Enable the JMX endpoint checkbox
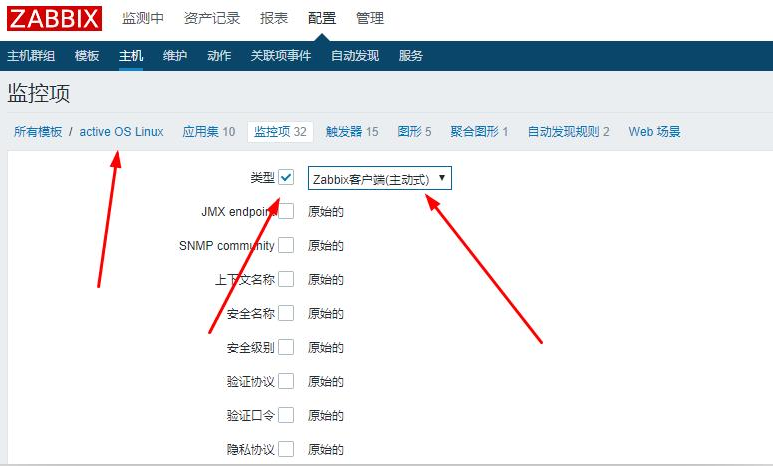The width and height of the screenshot is (773, 466). pos(286,211)
